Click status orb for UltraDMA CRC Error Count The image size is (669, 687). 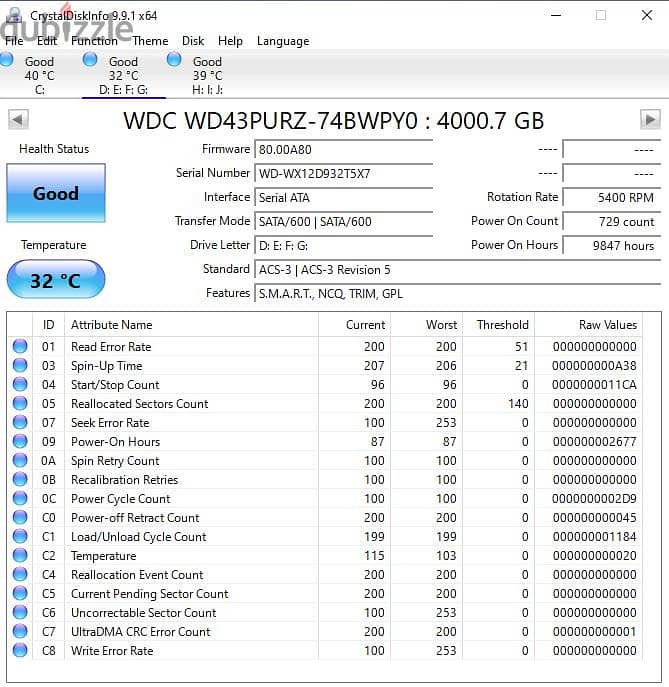click(x=20, y=631)
